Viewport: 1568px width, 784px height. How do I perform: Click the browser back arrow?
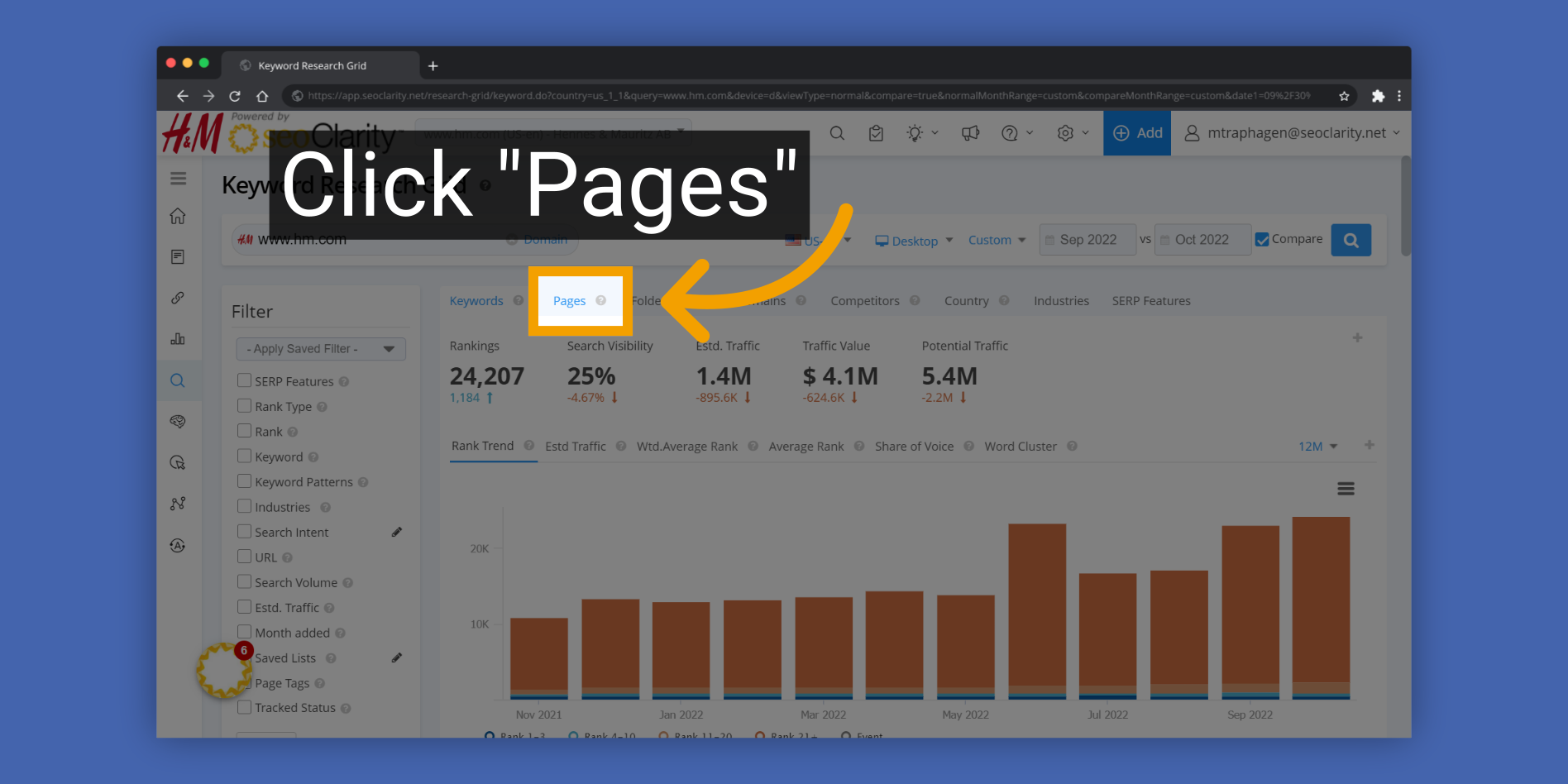(x=183, y=96)
